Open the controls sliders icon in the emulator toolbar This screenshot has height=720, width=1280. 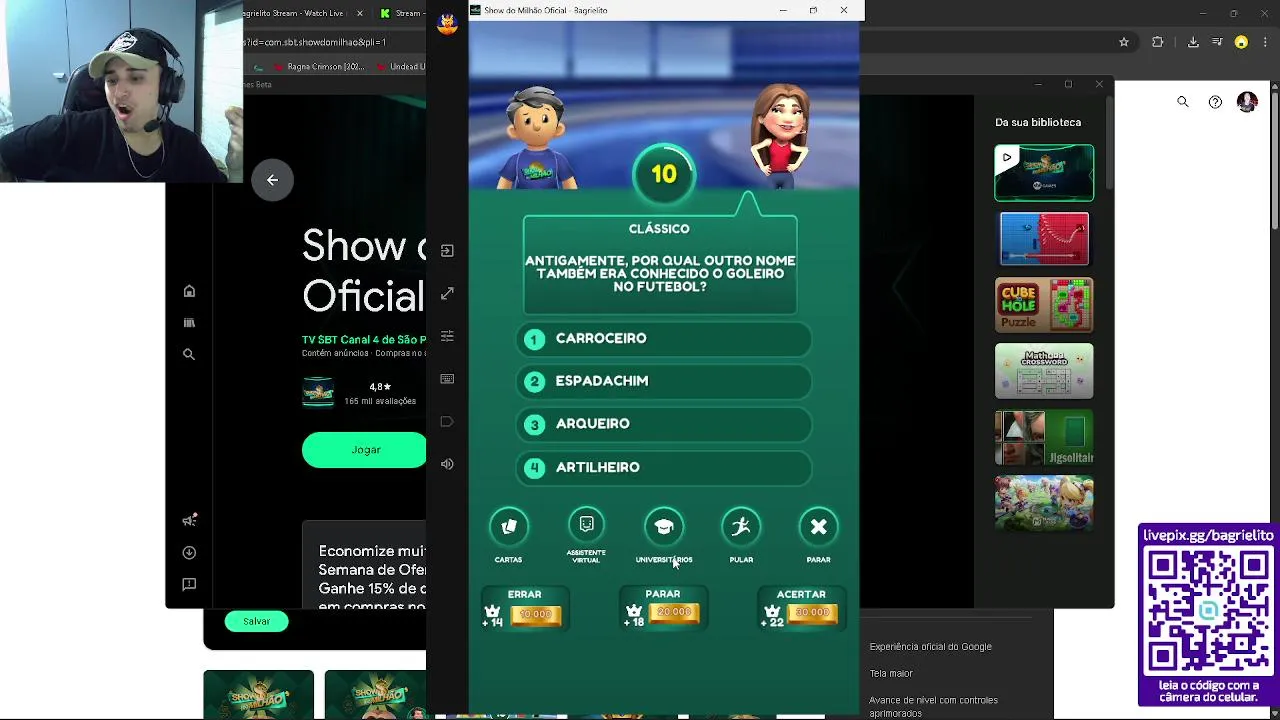(447, 336)
